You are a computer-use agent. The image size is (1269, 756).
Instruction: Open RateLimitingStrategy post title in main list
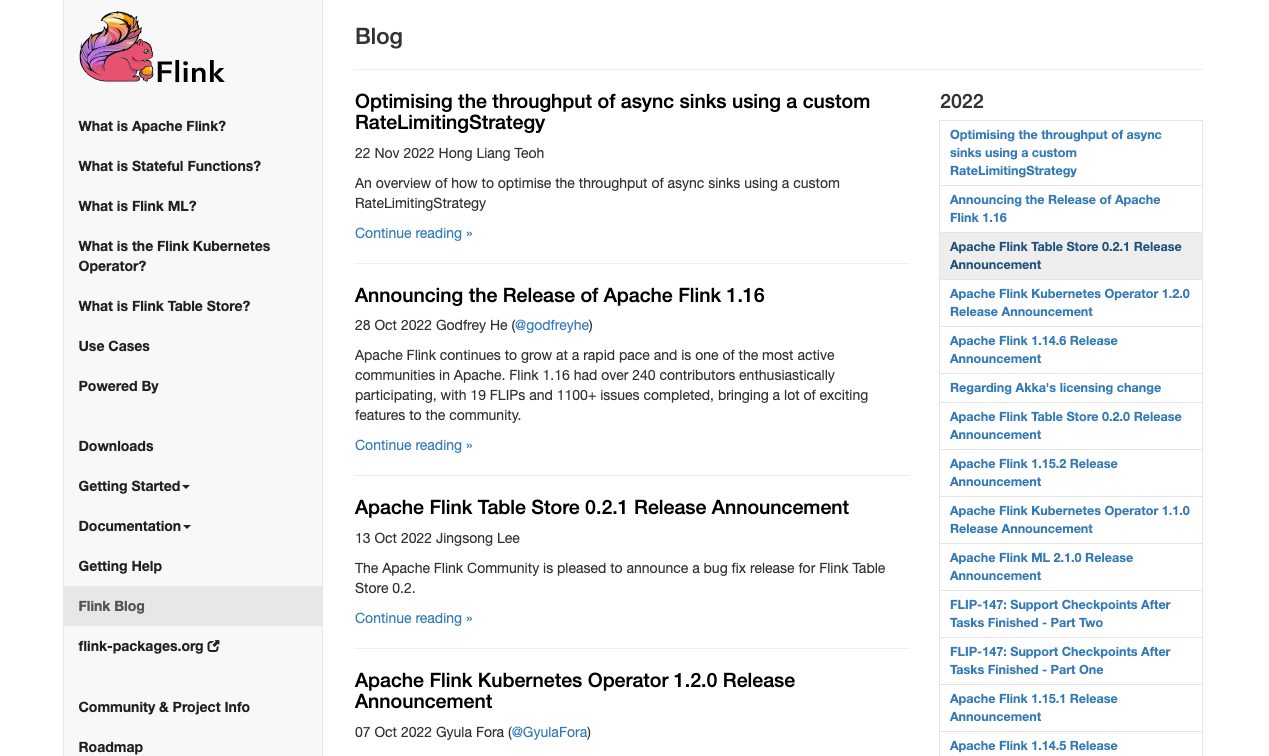[x=612, y=112]
